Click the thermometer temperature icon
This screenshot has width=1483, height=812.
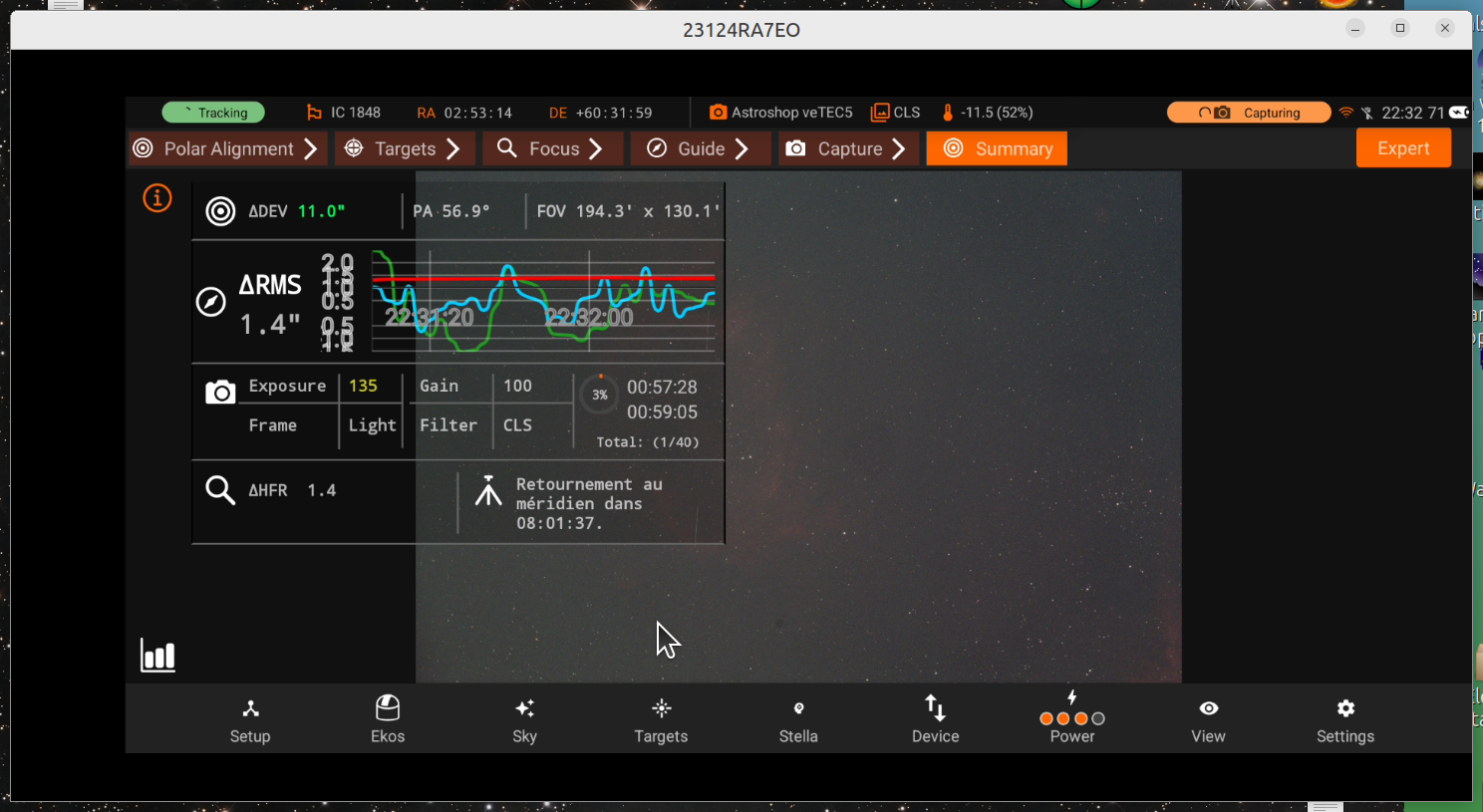click(x=948, y=113)
